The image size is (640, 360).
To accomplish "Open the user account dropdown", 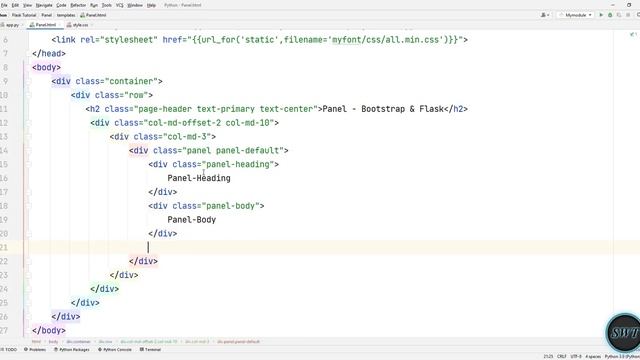I will click(x=545, y=15).
